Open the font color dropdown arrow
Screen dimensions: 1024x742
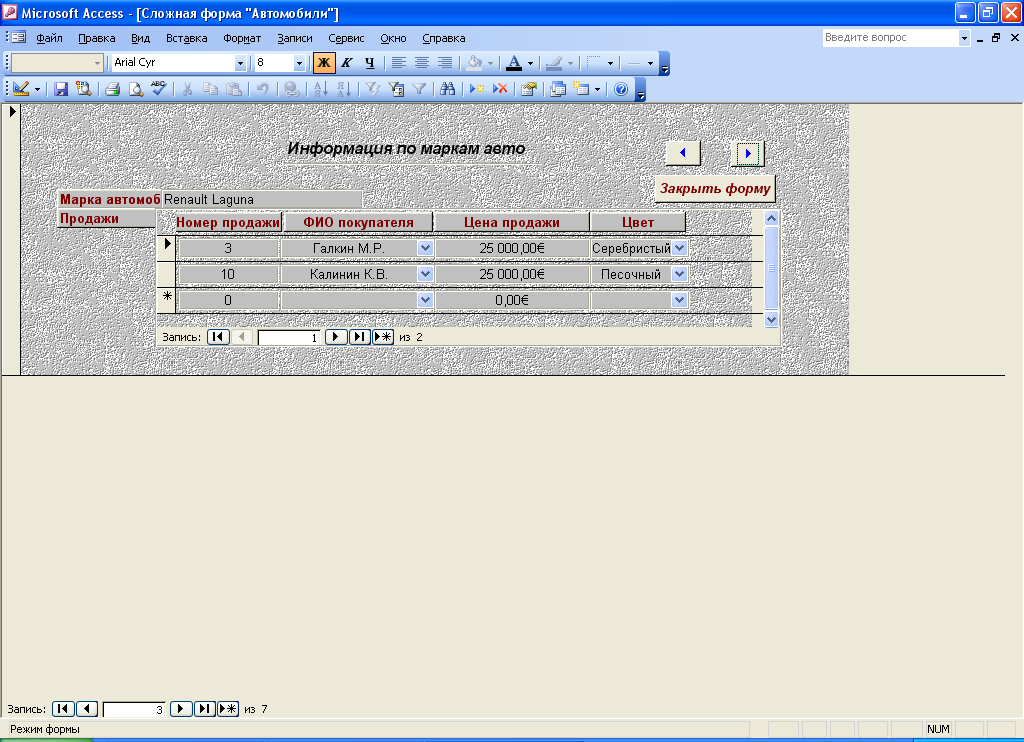click(530, 63)
